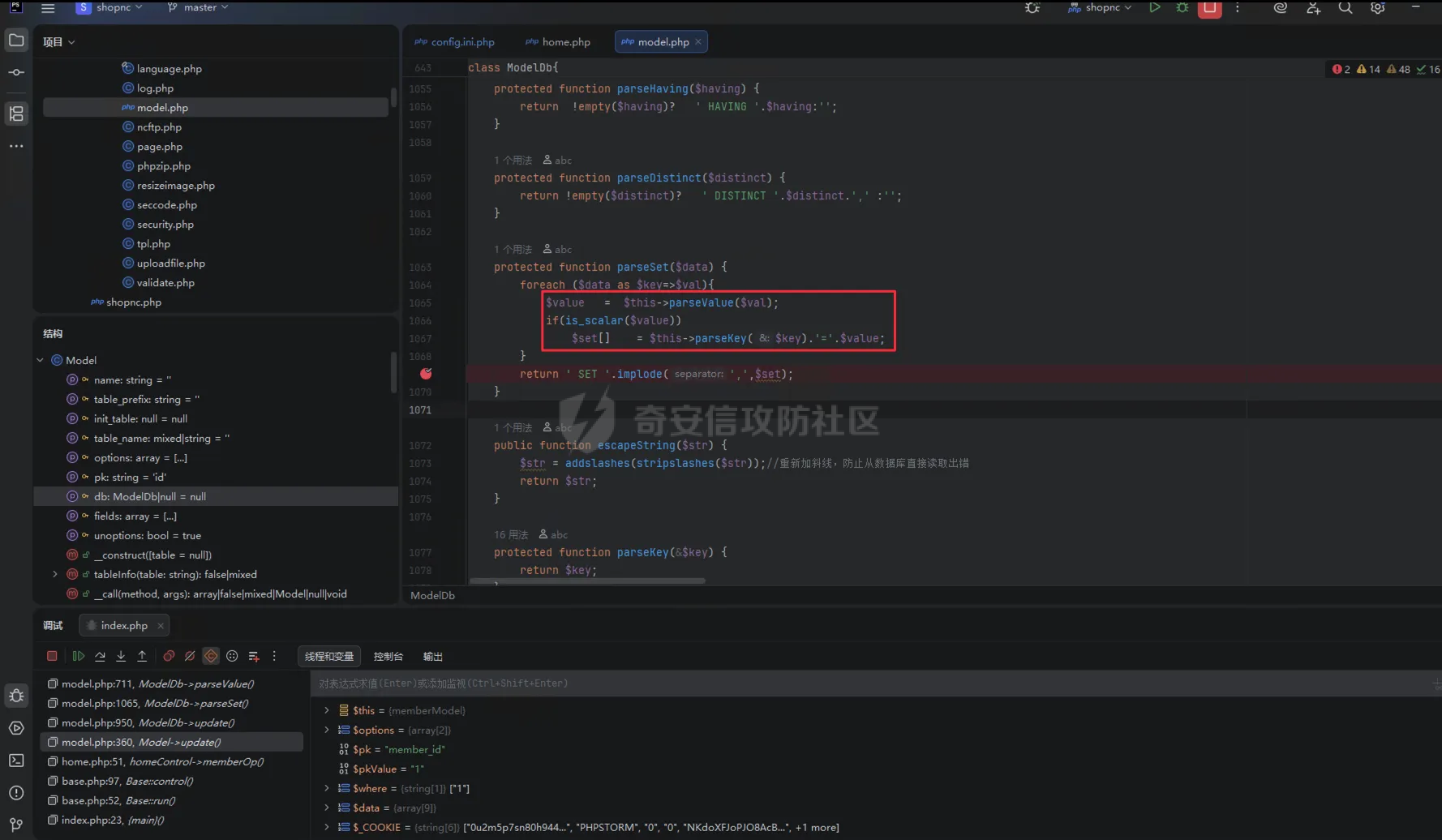Expand the $options array variable
The width and height of the screenshot is (1442, 840).
327,730
